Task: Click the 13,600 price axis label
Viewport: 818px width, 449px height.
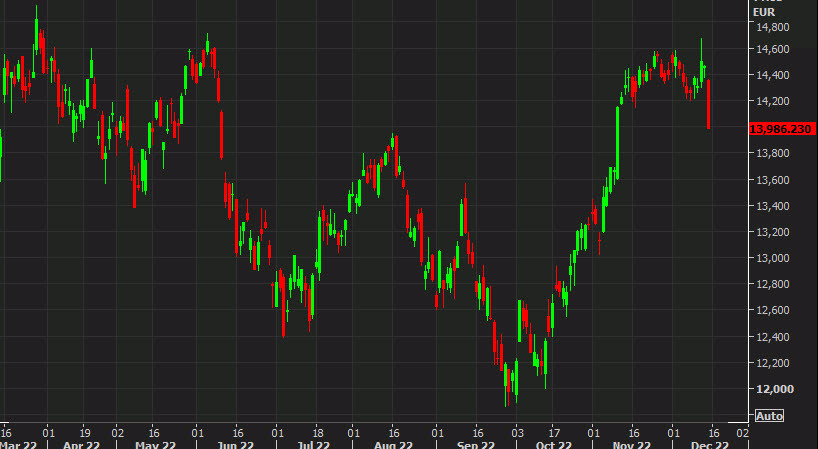Action: click(x=773, y=180)
